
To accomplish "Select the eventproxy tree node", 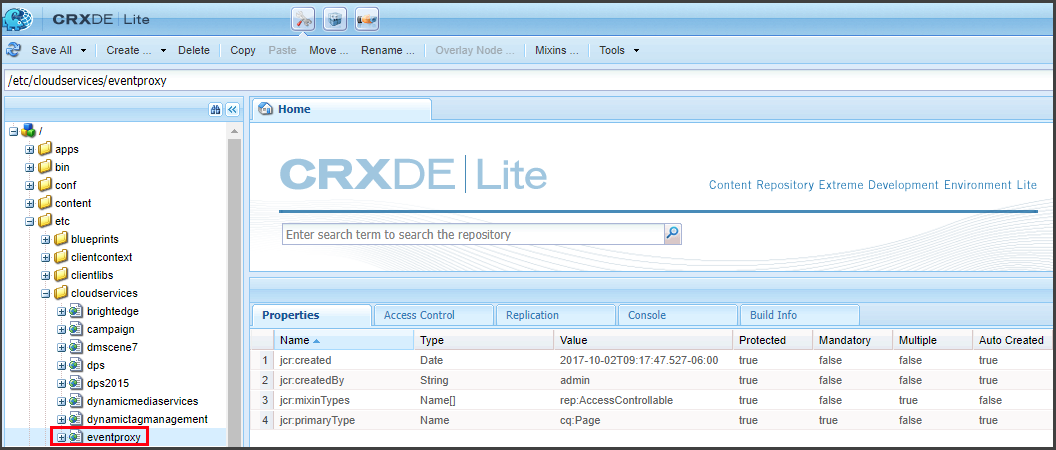I will point(114,437).
